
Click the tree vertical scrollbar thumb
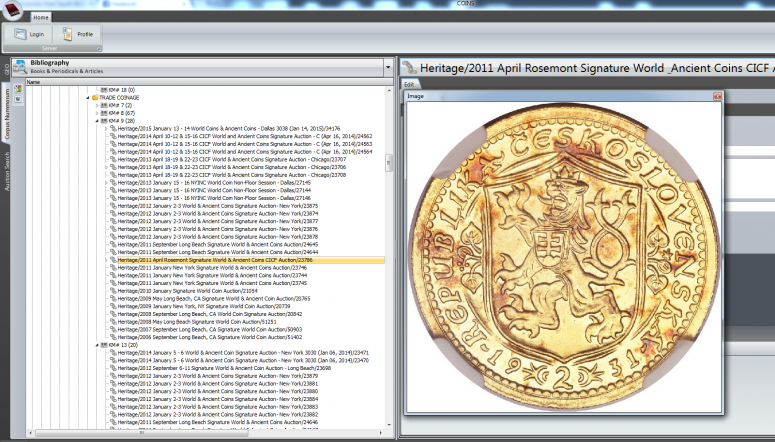coord(389,162)
